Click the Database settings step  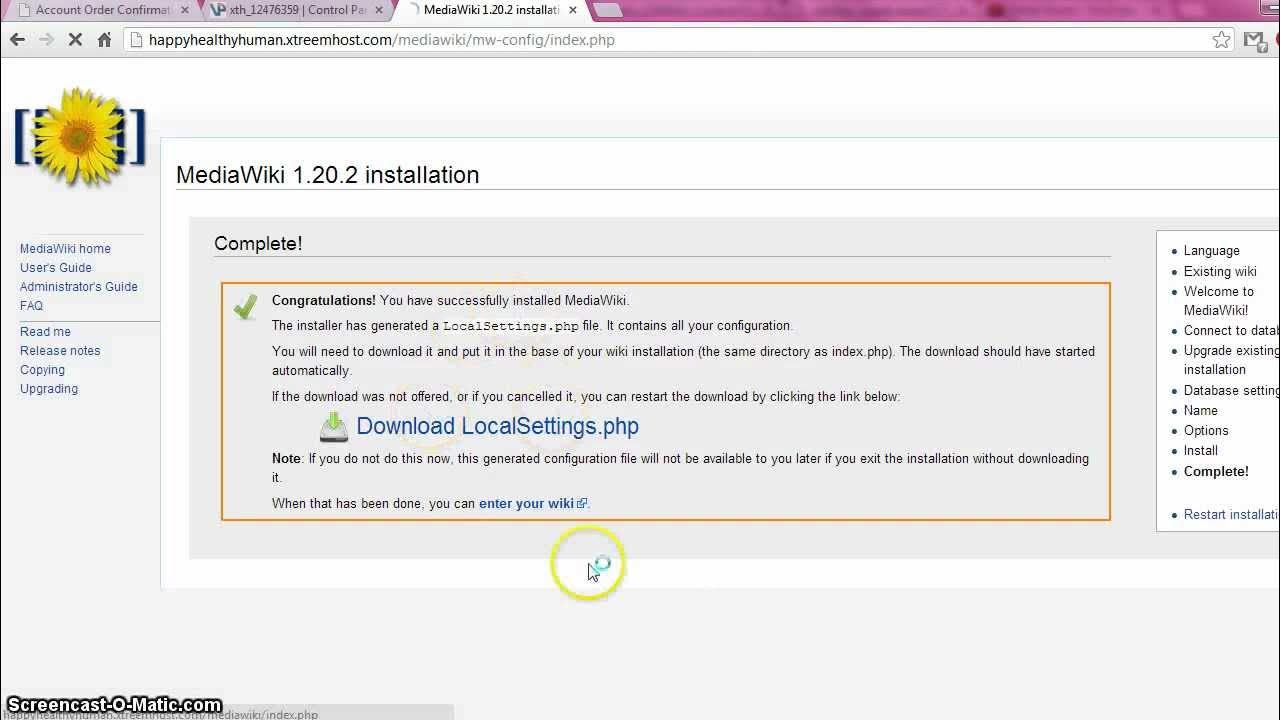(x=1231, y=391)
